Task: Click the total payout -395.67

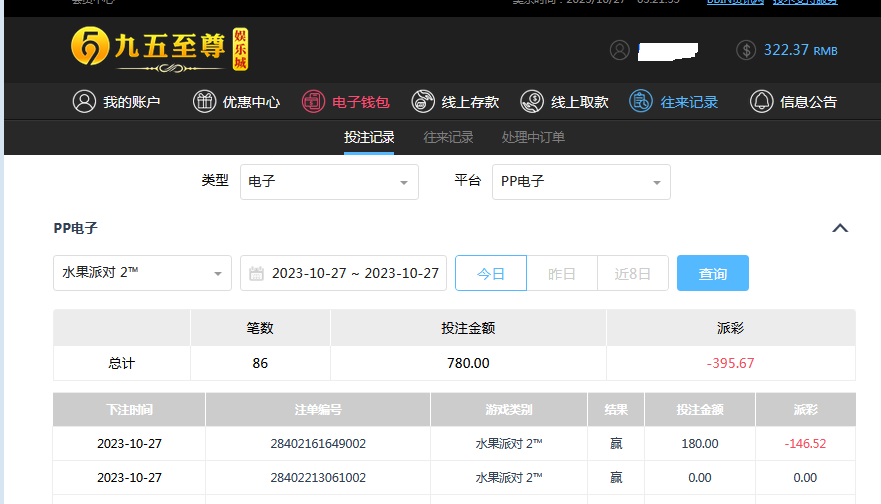Action: pyautogui.click(x=730, y=363)
